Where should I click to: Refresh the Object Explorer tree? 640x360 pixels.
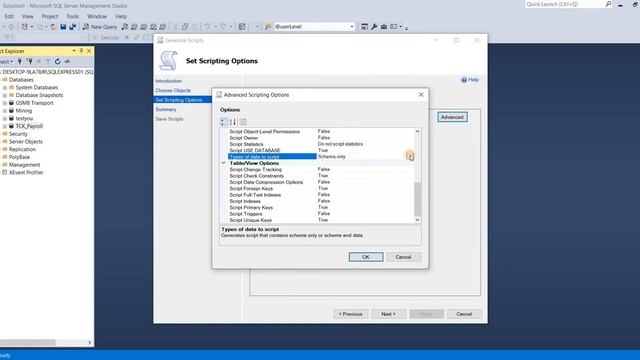pos(58,61)
